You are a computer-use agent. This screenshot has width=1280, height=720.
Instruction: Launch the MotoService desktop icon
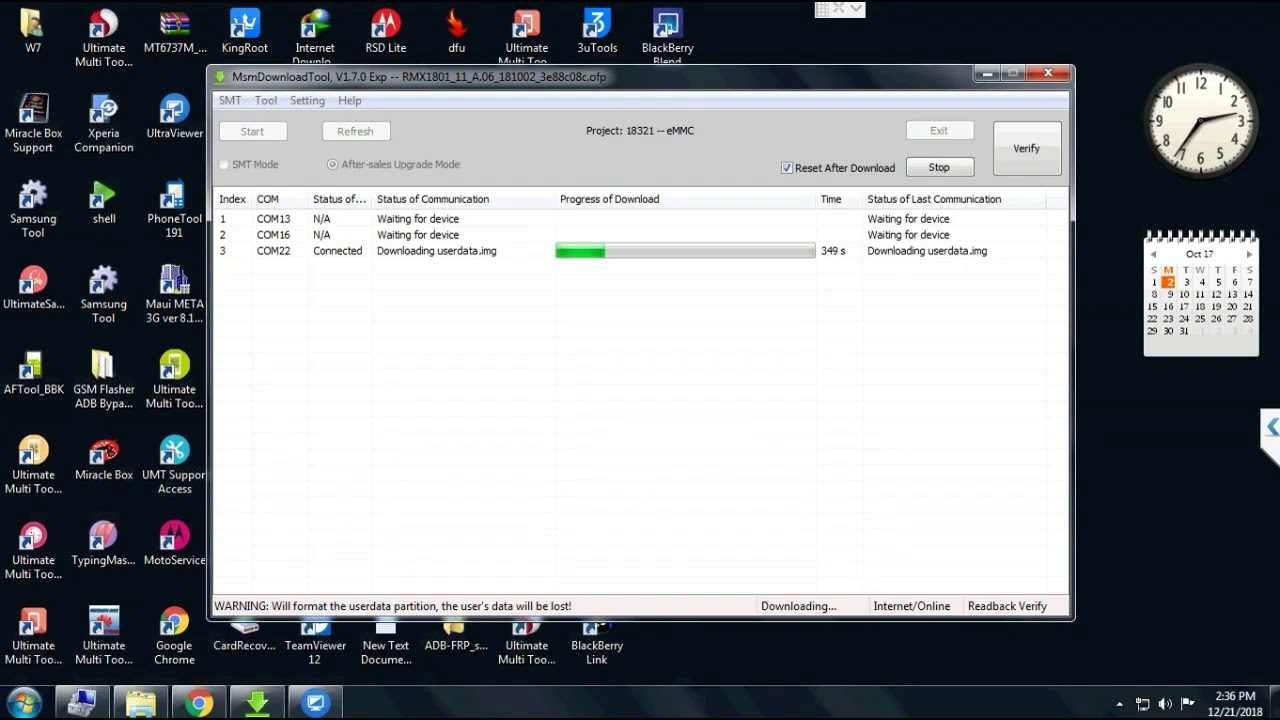coord(175,544)
